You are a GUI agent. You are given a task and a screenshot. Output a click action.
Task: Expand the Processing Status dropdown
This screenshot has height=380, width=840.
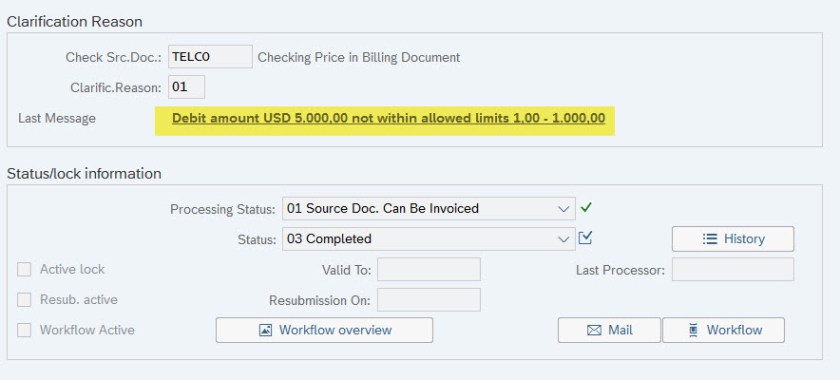[564, 208]
